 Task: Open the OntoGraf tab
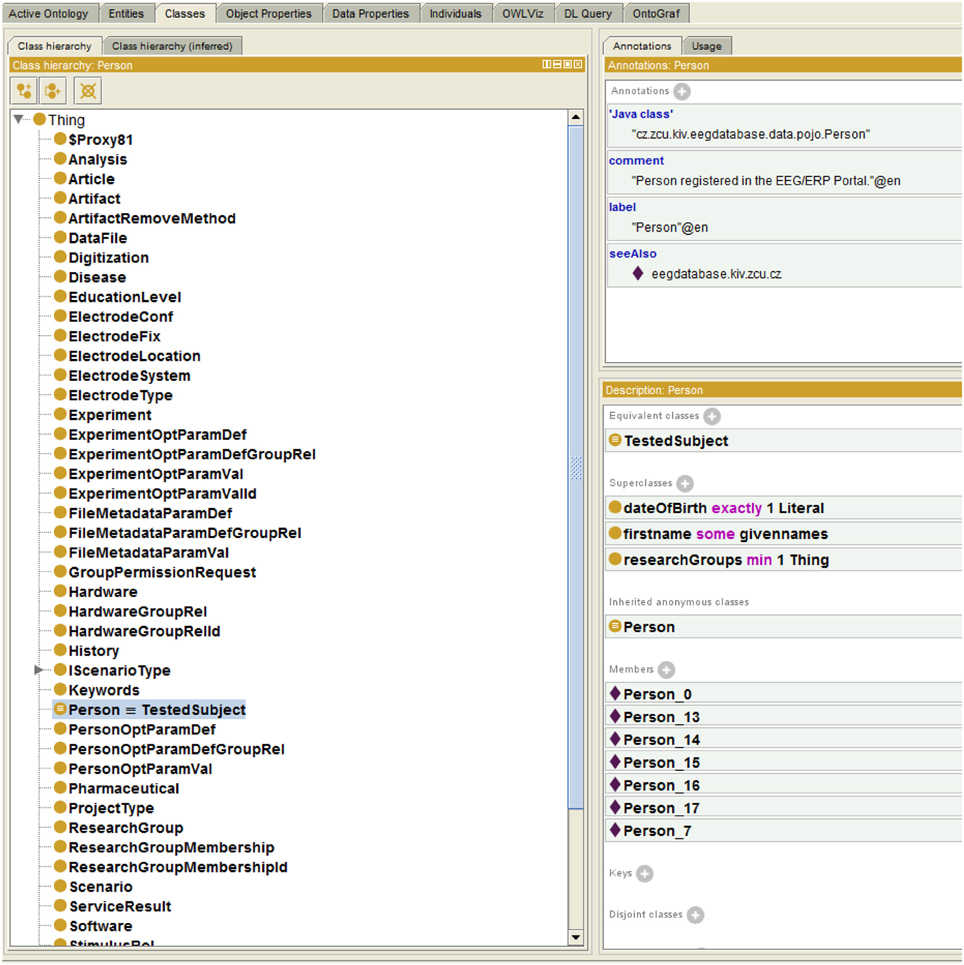[656, 14]
